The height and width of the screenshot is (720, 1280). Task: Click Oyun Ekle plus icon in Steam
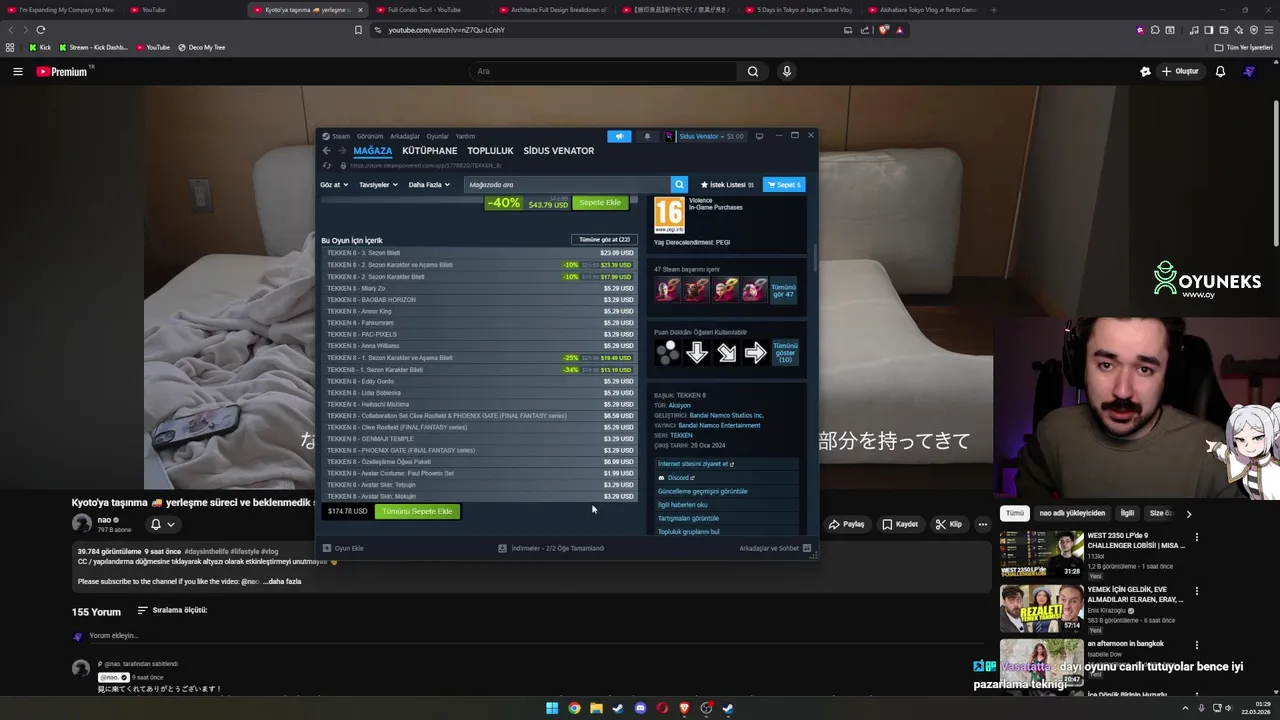(327, 548)
